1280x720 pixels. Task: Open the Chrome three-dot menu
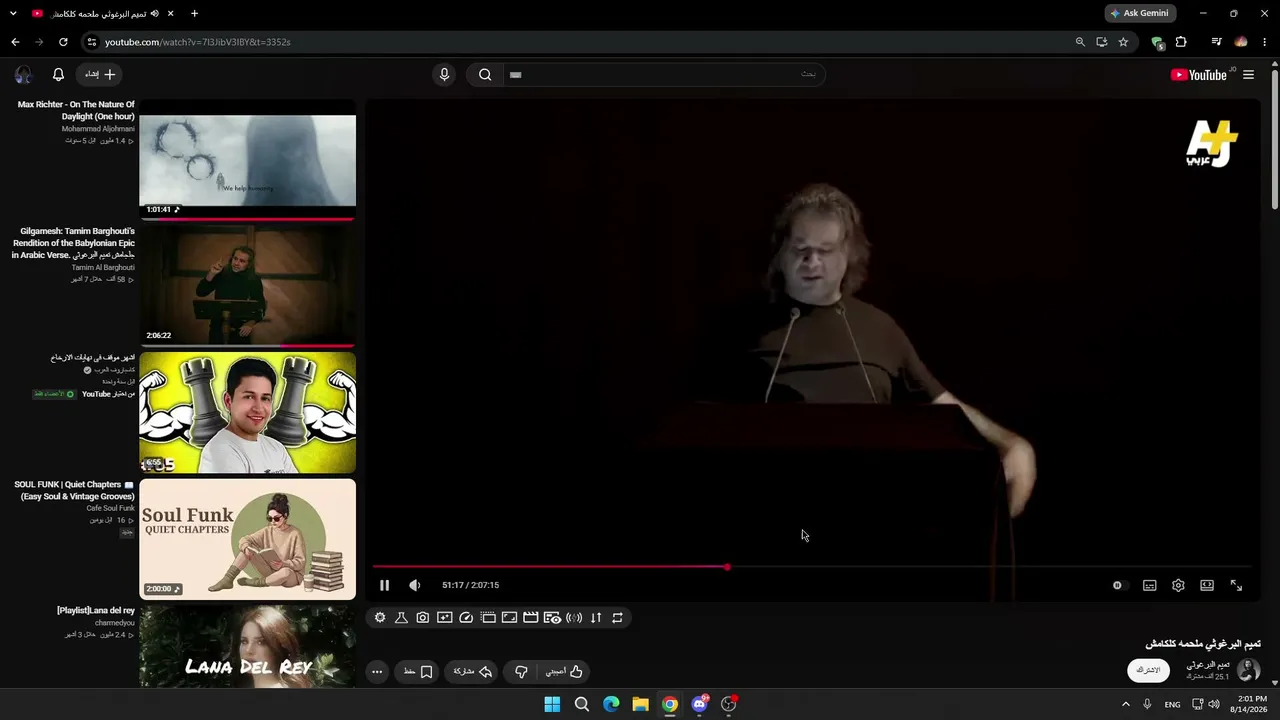(1265, 42)
